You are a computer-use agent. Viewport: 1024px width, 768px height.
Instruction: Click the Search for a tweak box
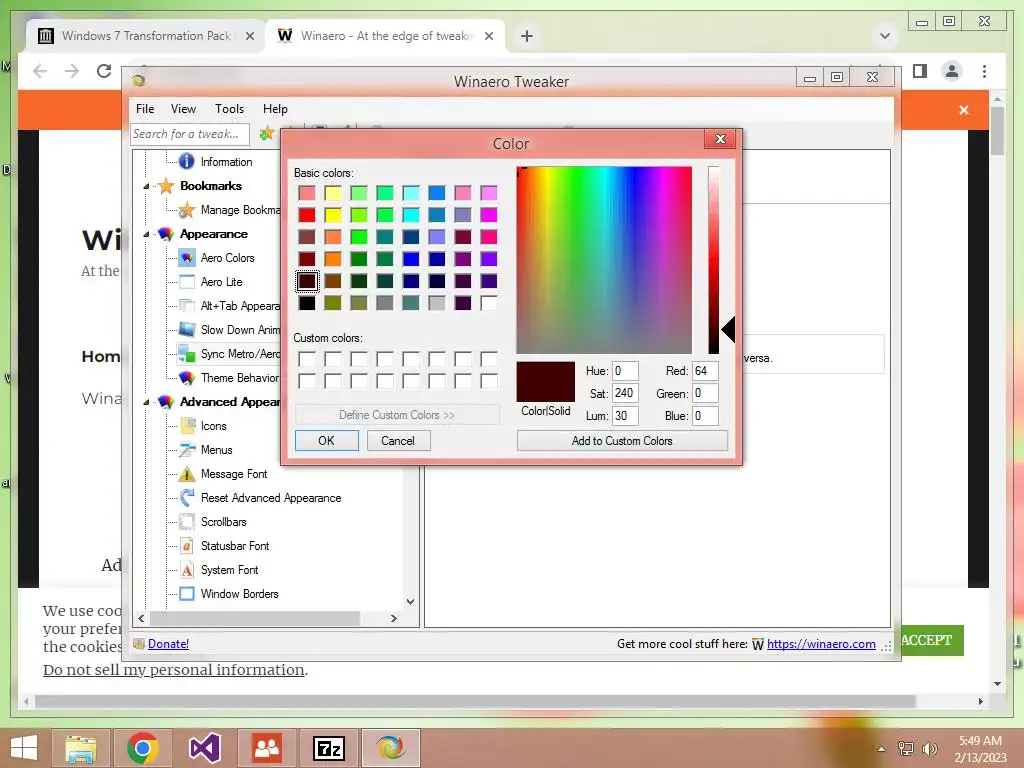[x=189, y=134]
